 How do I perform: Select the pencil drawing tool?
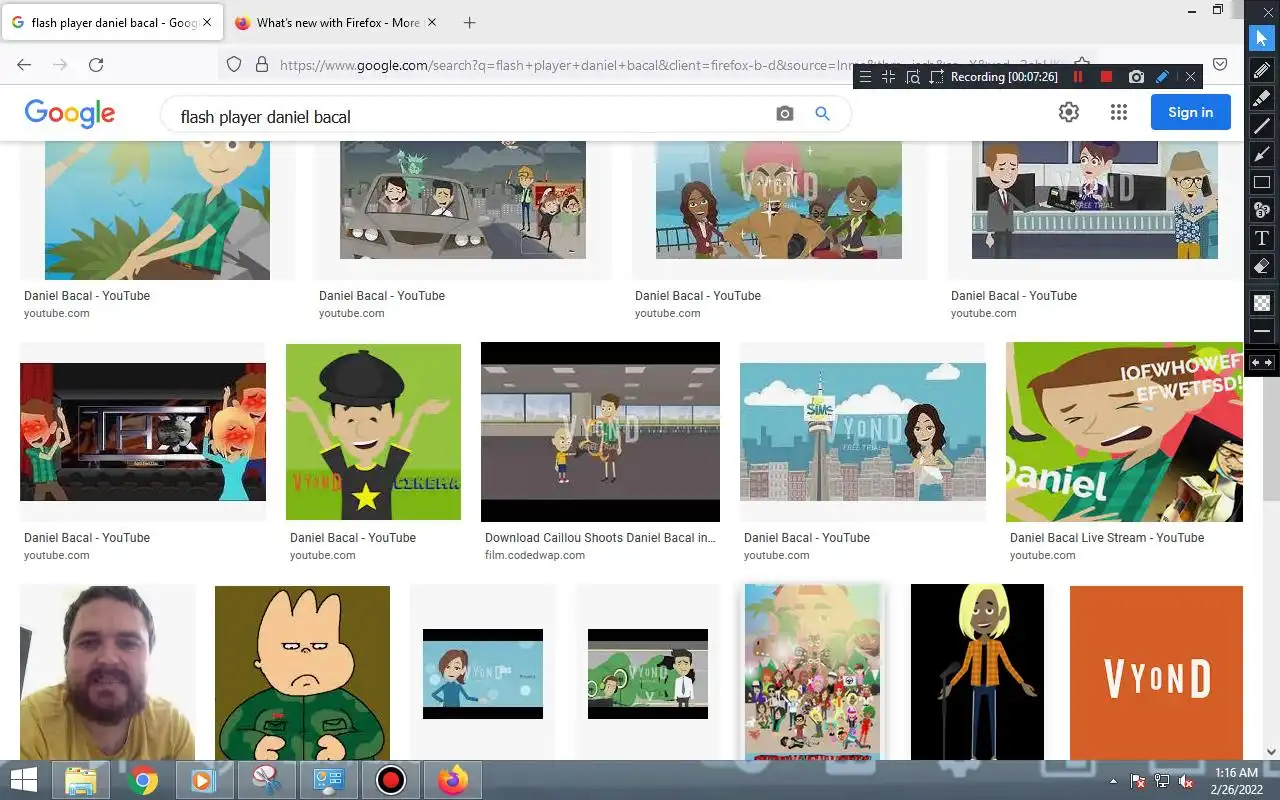1262,70
